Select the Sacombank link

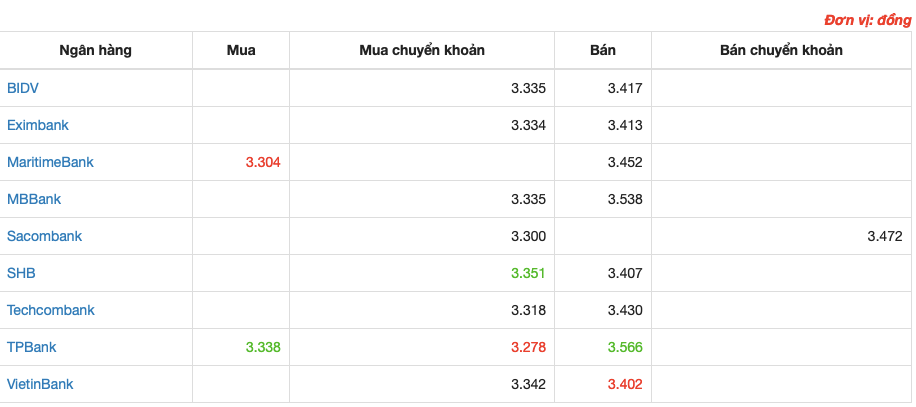44,236
